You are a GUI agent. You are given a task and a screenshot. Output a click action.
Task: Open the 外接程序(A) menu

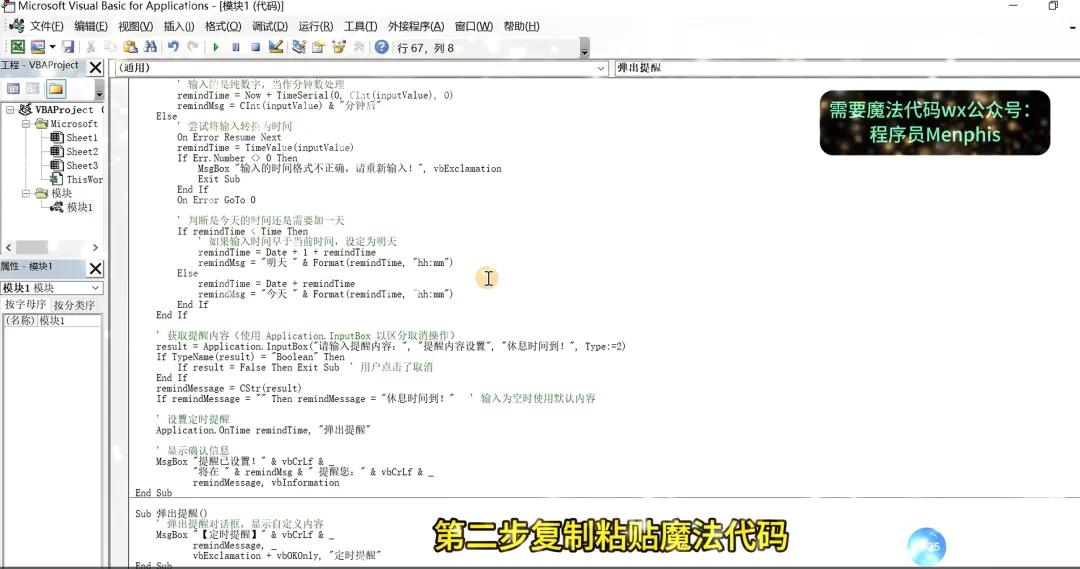(x=416, y=26)
